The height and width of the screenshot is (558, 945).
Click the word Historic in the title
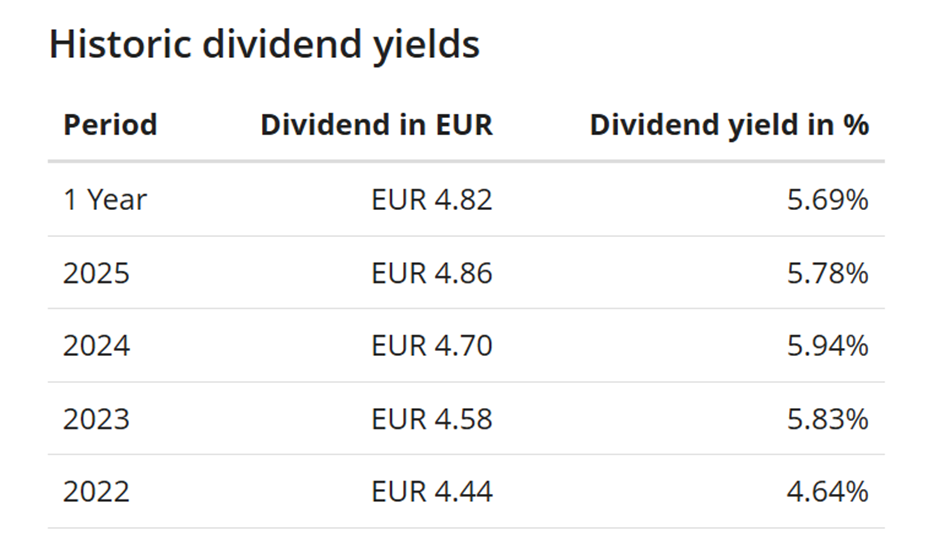(112, 46)
